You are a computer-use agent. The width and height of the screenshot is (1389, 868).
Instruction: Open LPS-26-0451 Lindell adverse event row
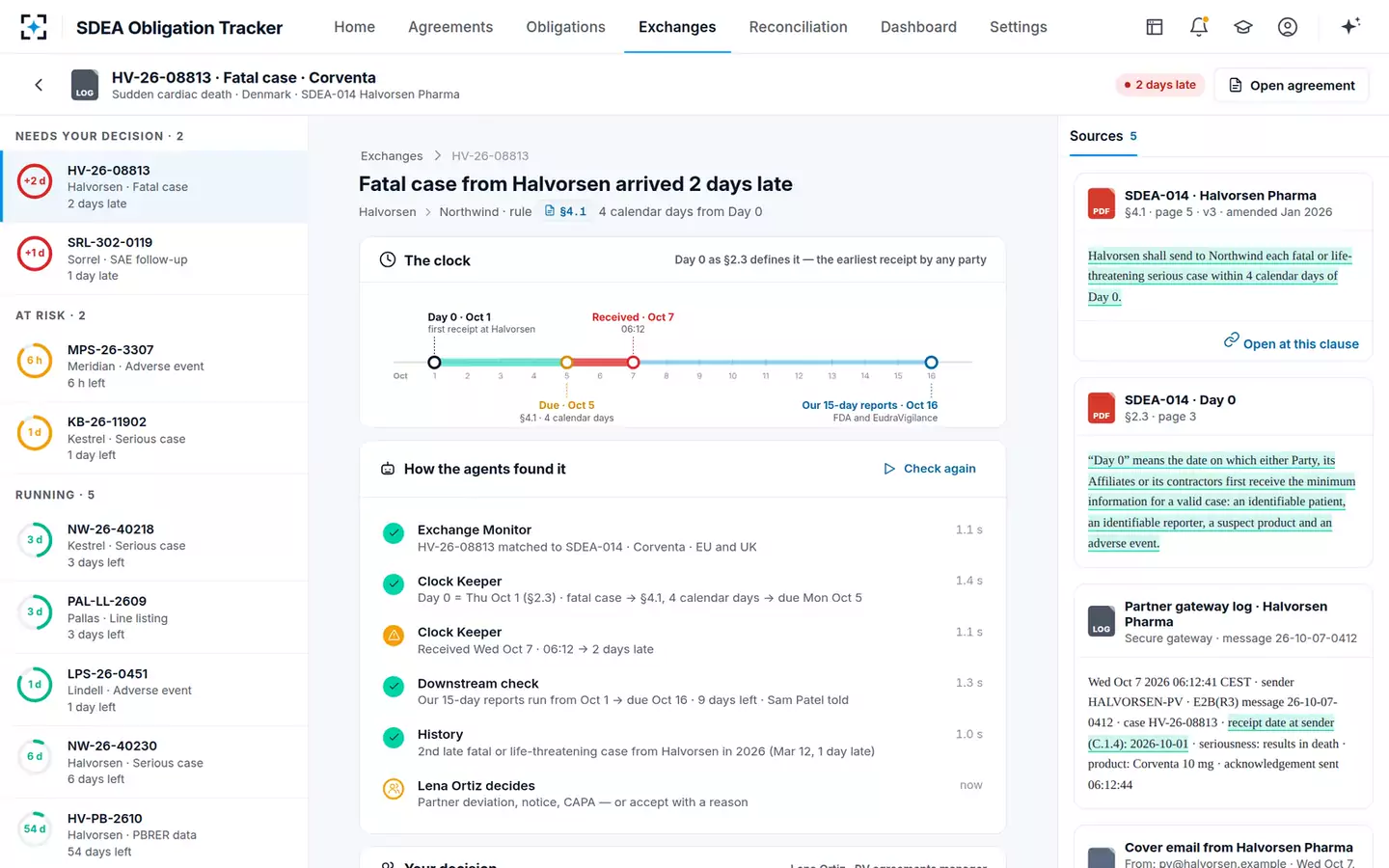154,690
